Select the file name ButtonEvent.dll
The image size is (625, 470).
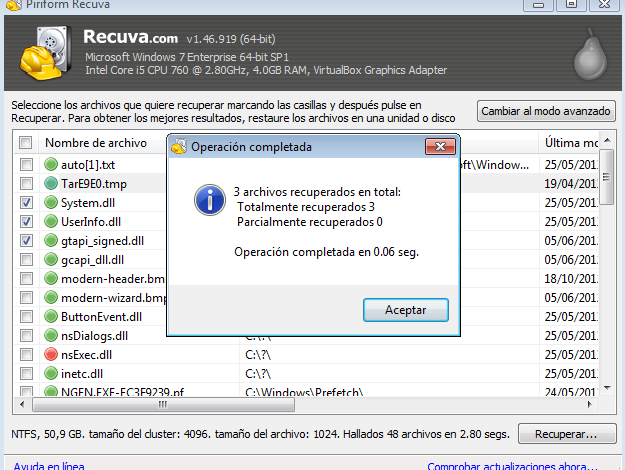click(x=101, y=317)
